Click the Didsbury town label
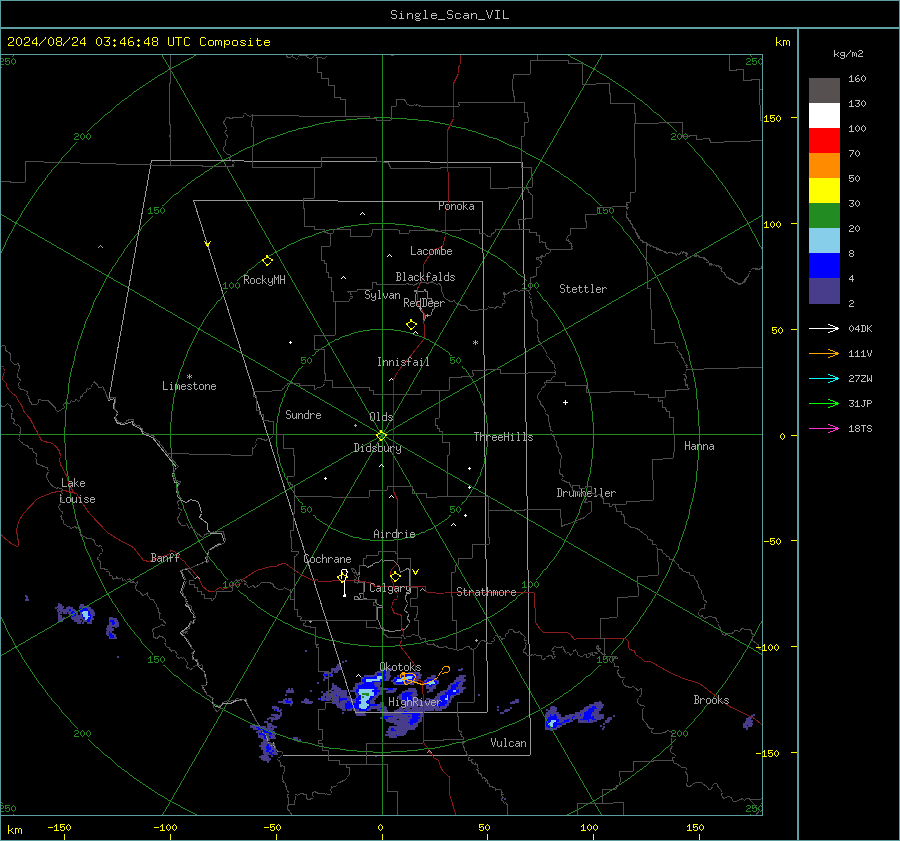Viewport: 900px width, 841px height. tap(377, 448)
